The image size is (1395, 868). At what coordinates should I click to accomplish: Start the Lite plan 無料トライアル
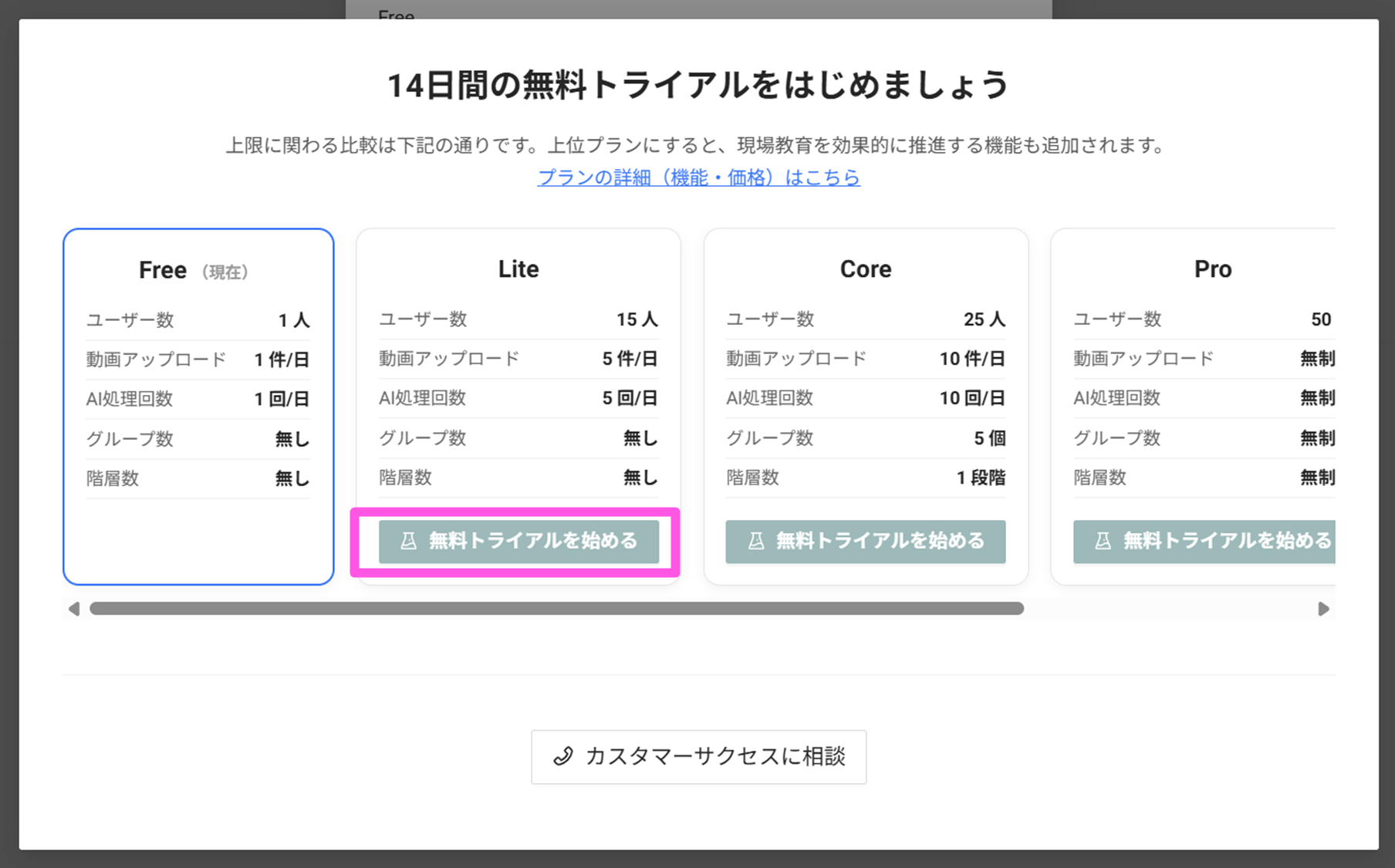point(518,542)
